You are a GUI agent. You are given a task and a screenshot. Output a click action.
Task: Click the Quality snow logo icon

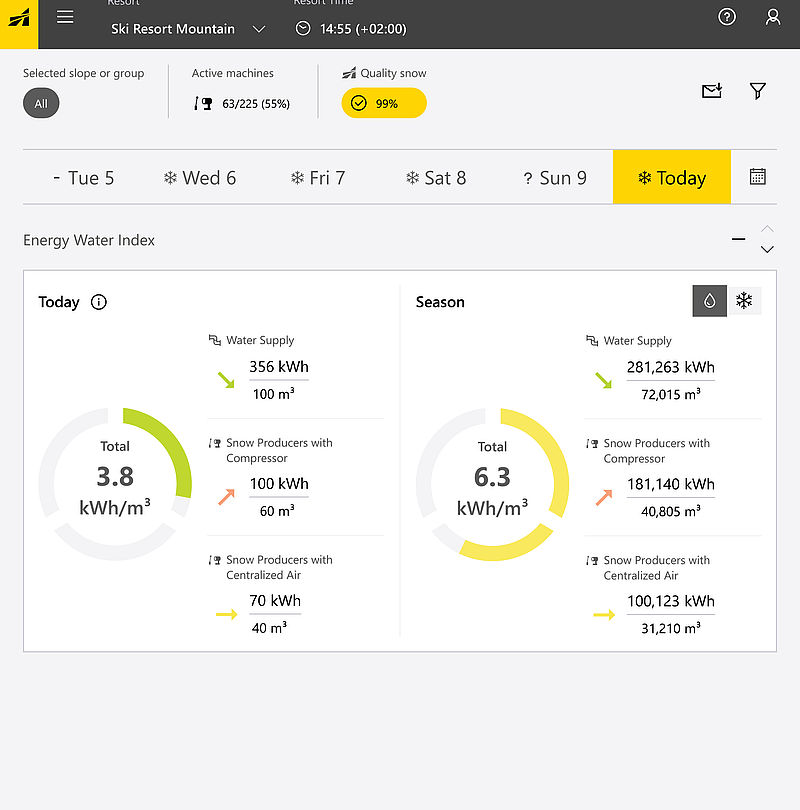click(x=349, y=73)
